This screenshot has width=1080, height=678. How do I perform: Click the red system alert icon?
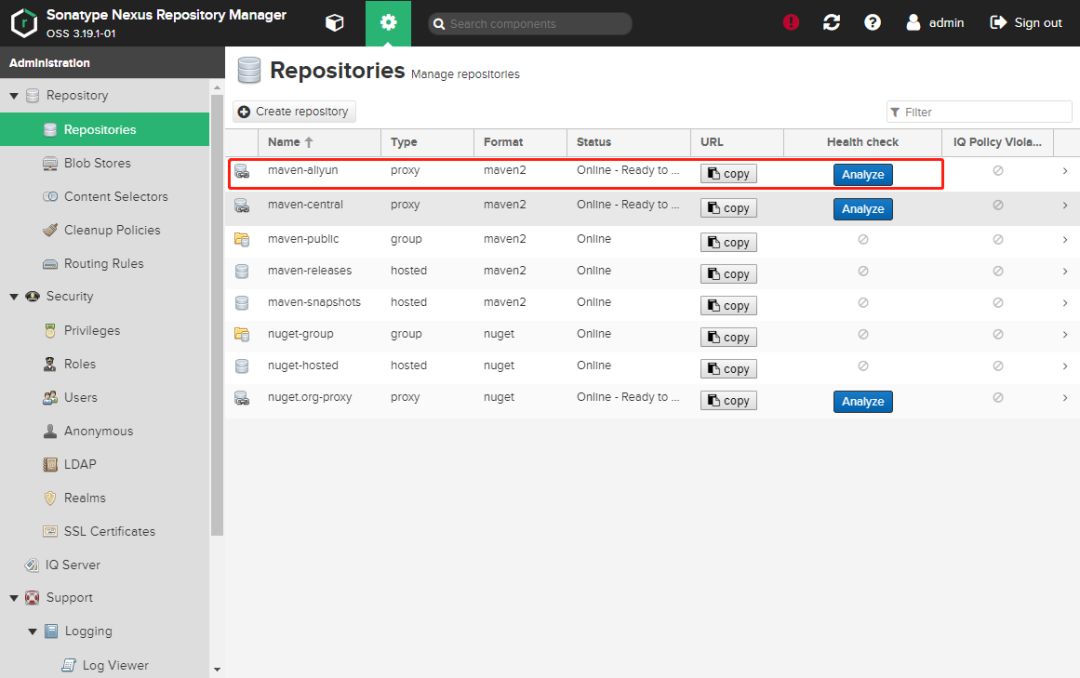coord(791,23)
